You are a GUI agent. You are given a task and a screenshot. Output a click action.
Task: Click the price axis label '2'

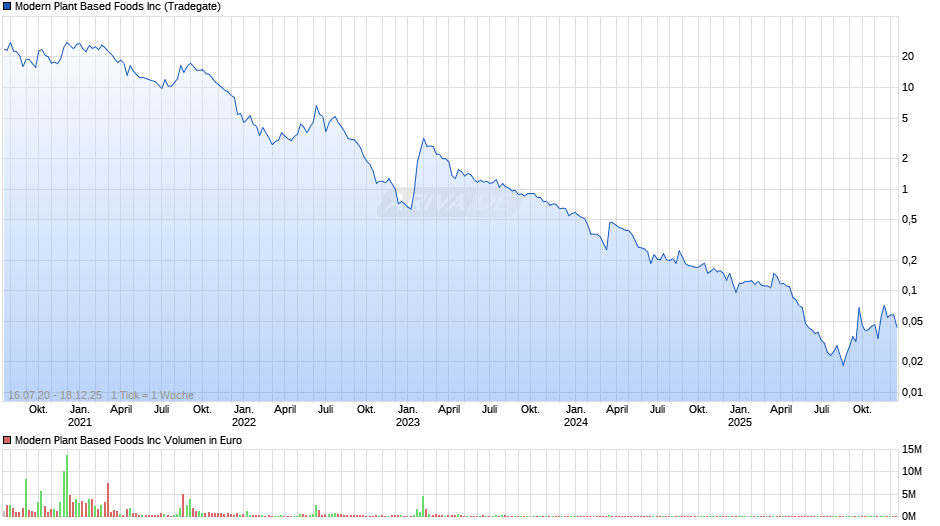click(x=905, y=158)
